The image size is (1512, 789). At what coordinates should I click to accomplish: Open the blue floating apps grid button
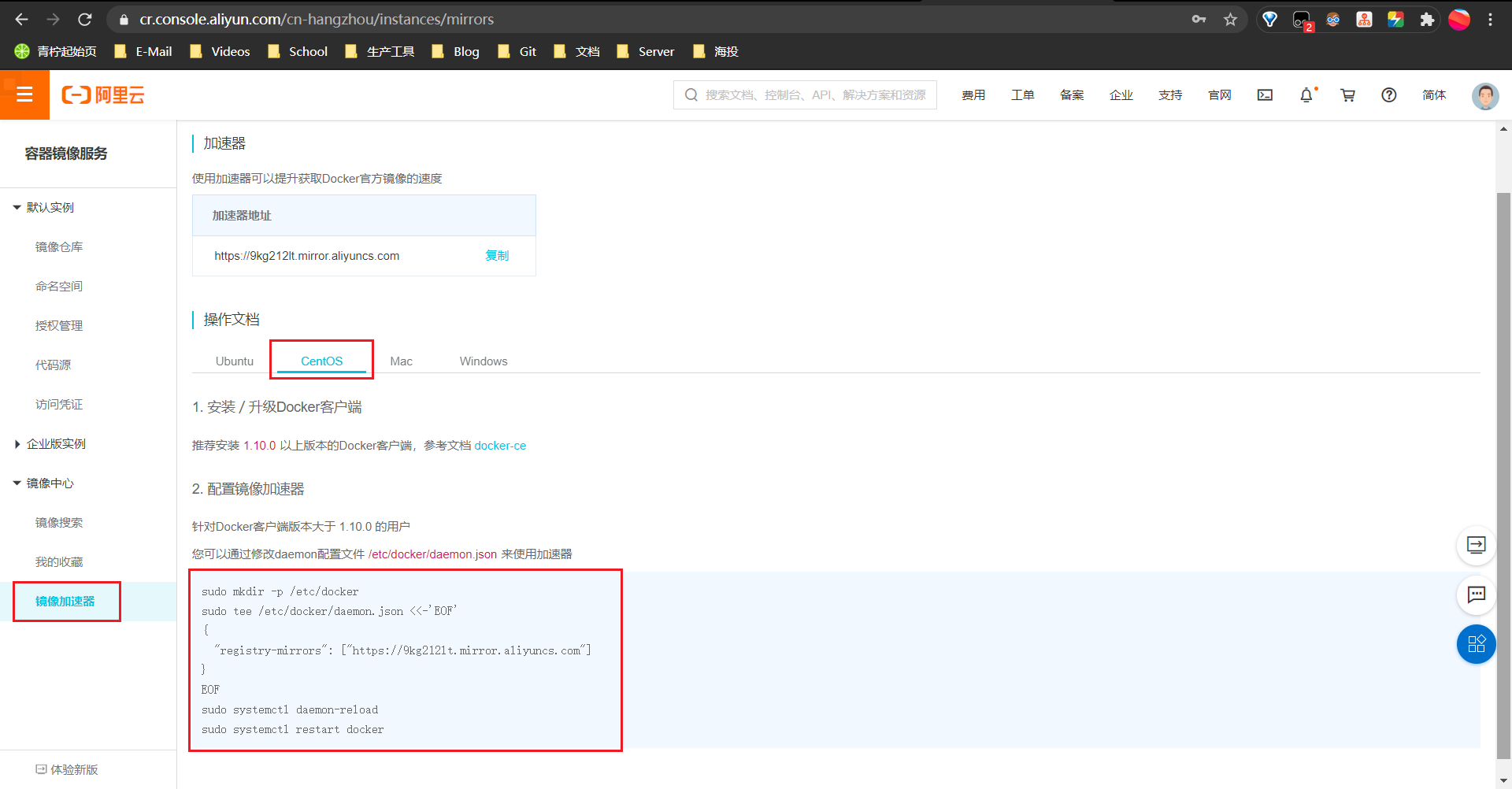coord(1477,644)
